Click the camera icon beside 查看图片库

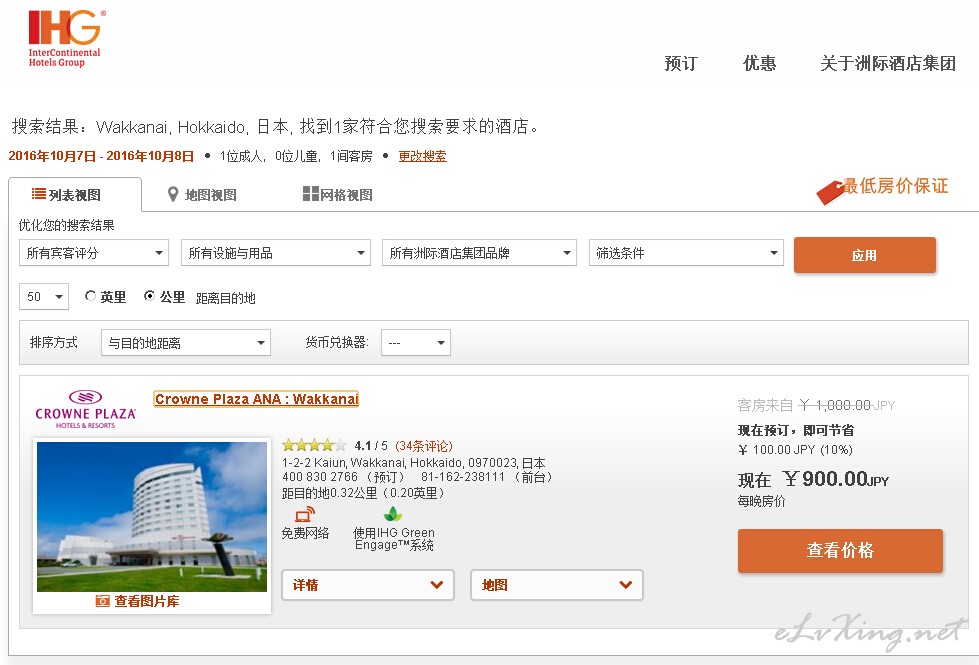[102, 601]
